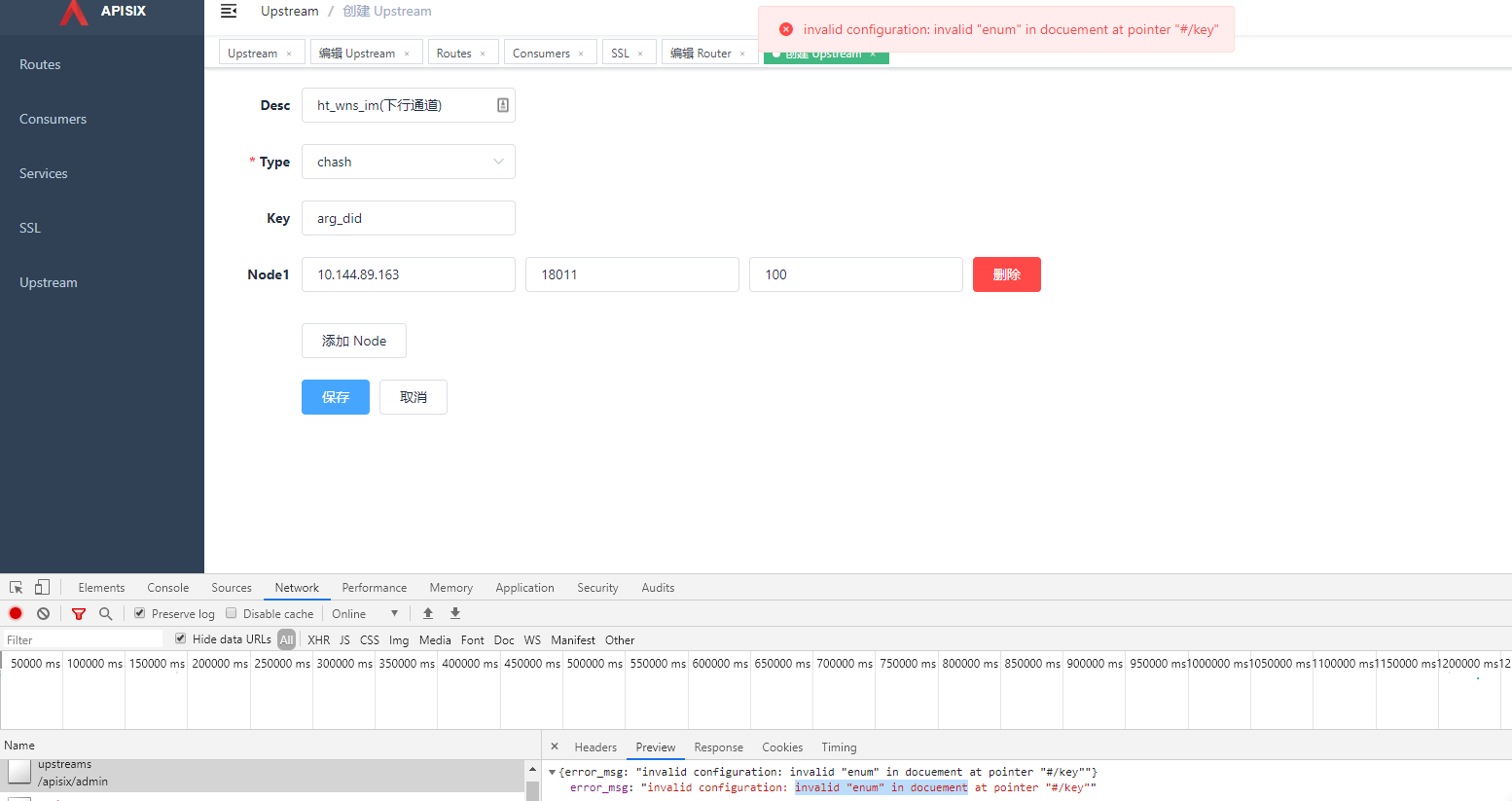Image resolution: width=1512 pixels, height=801 pixels.
Task: Switch to the Console panel
Action: pos(167,587)
